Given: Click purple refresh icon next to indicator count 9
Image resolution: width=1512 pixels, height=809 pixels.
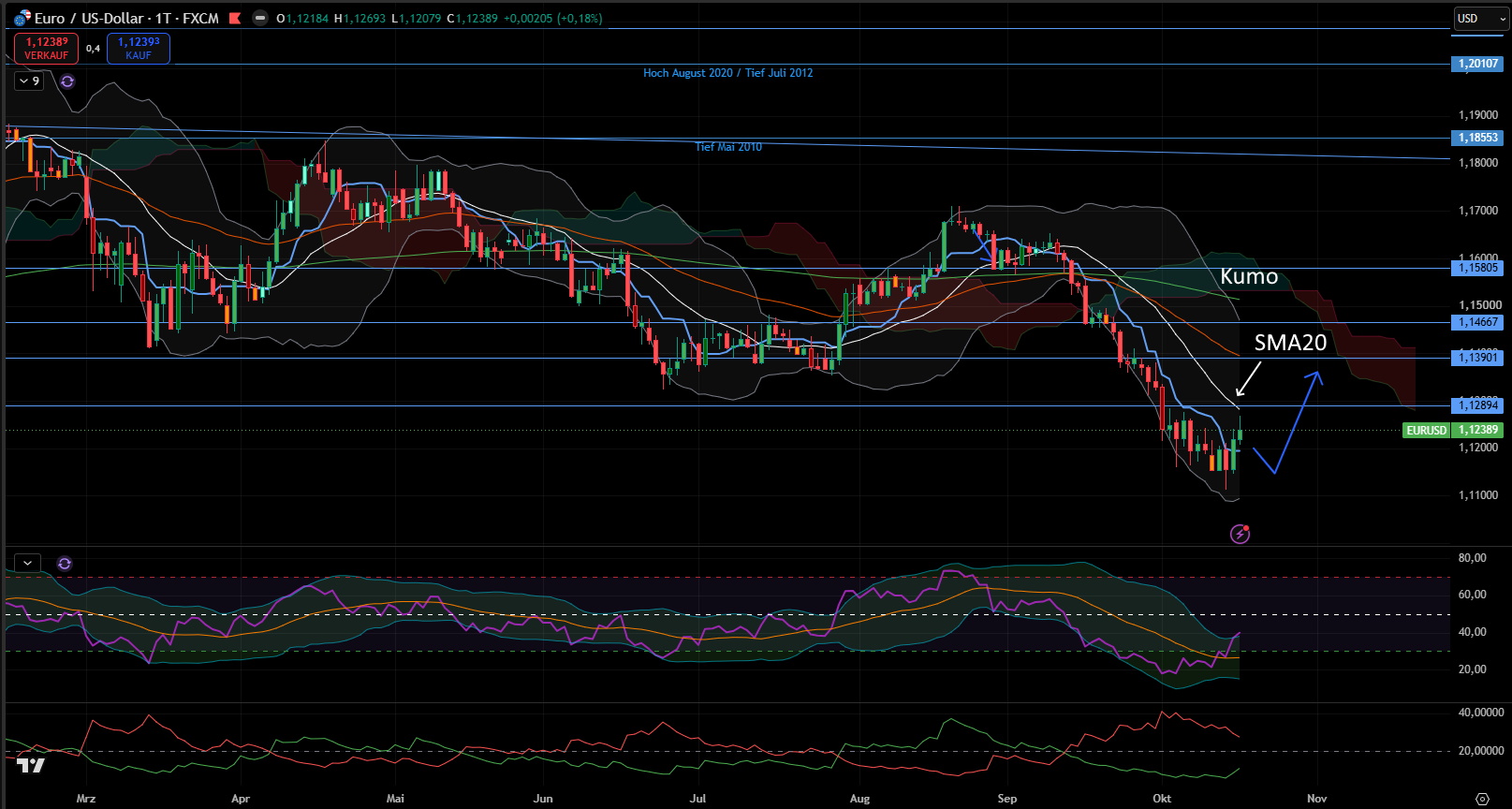Looking at the screenshot, I should click(67, 81).
